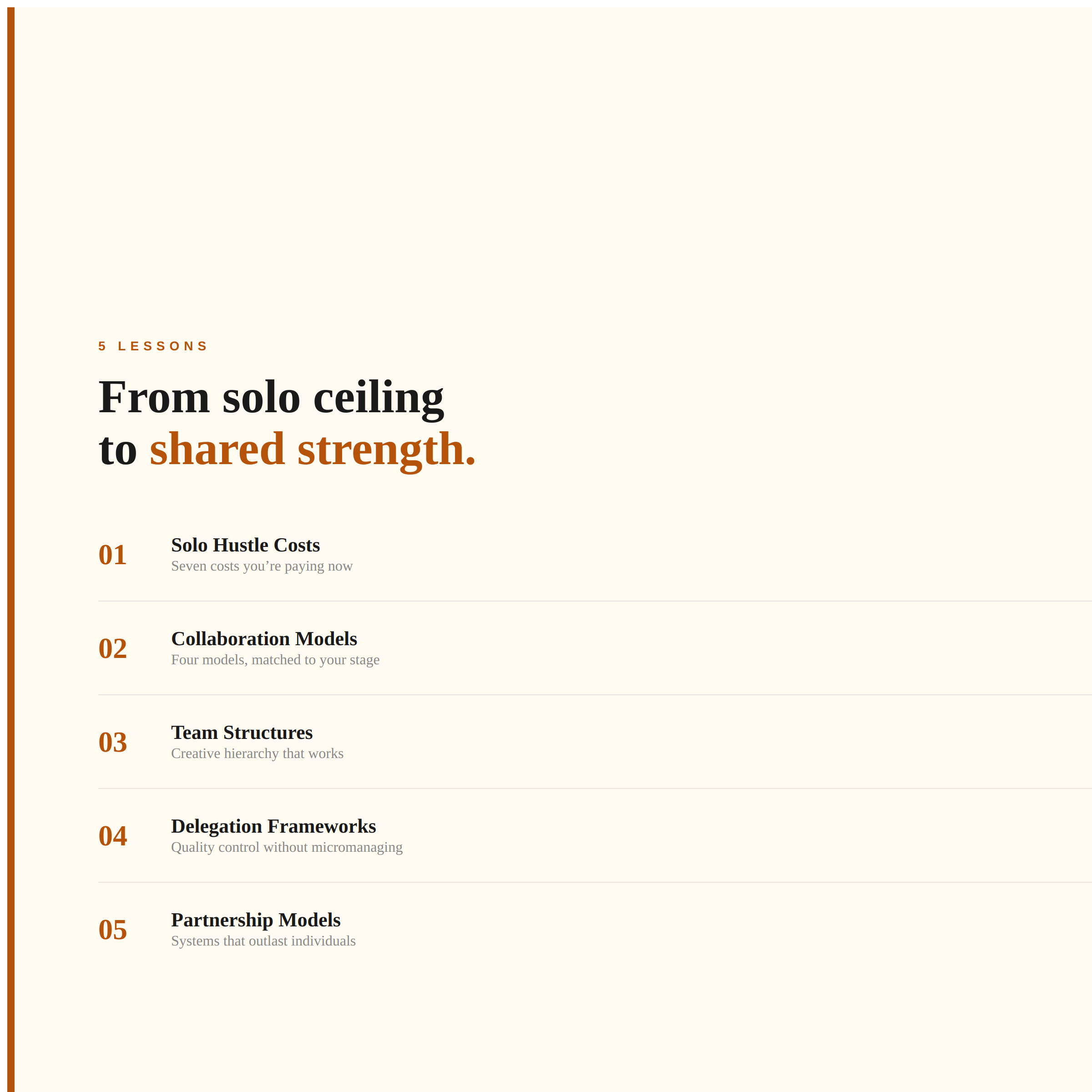Click "Four models, matched to your stage"

pyautogui.click(x=275, y=660)
